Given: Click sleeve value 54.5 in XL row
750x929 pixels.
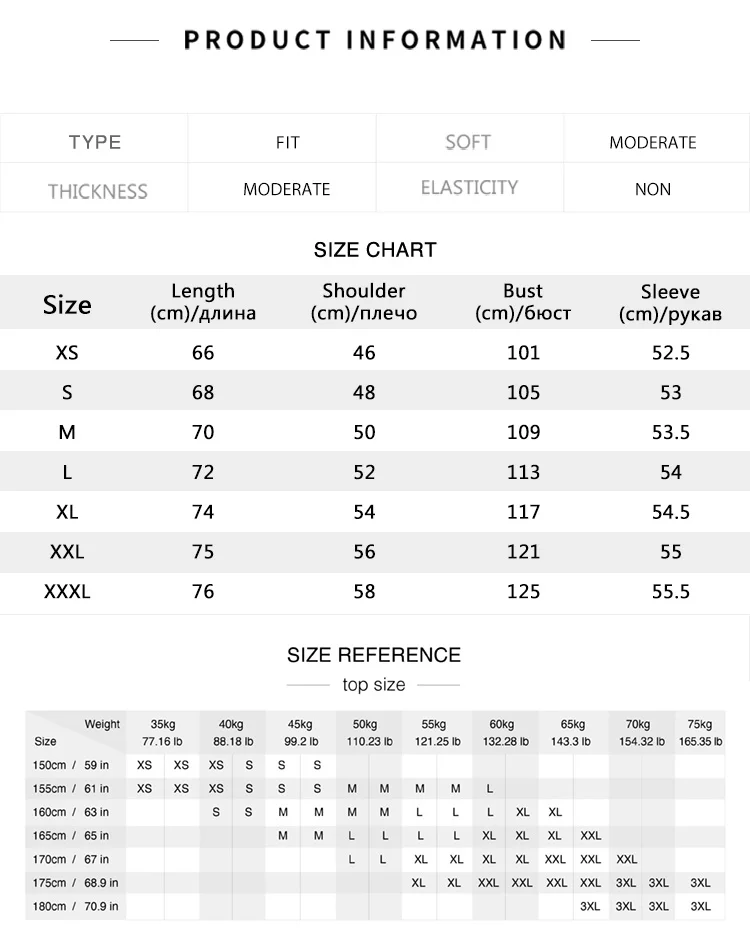Looking at the screenshot, I should [x=671, y=512].
